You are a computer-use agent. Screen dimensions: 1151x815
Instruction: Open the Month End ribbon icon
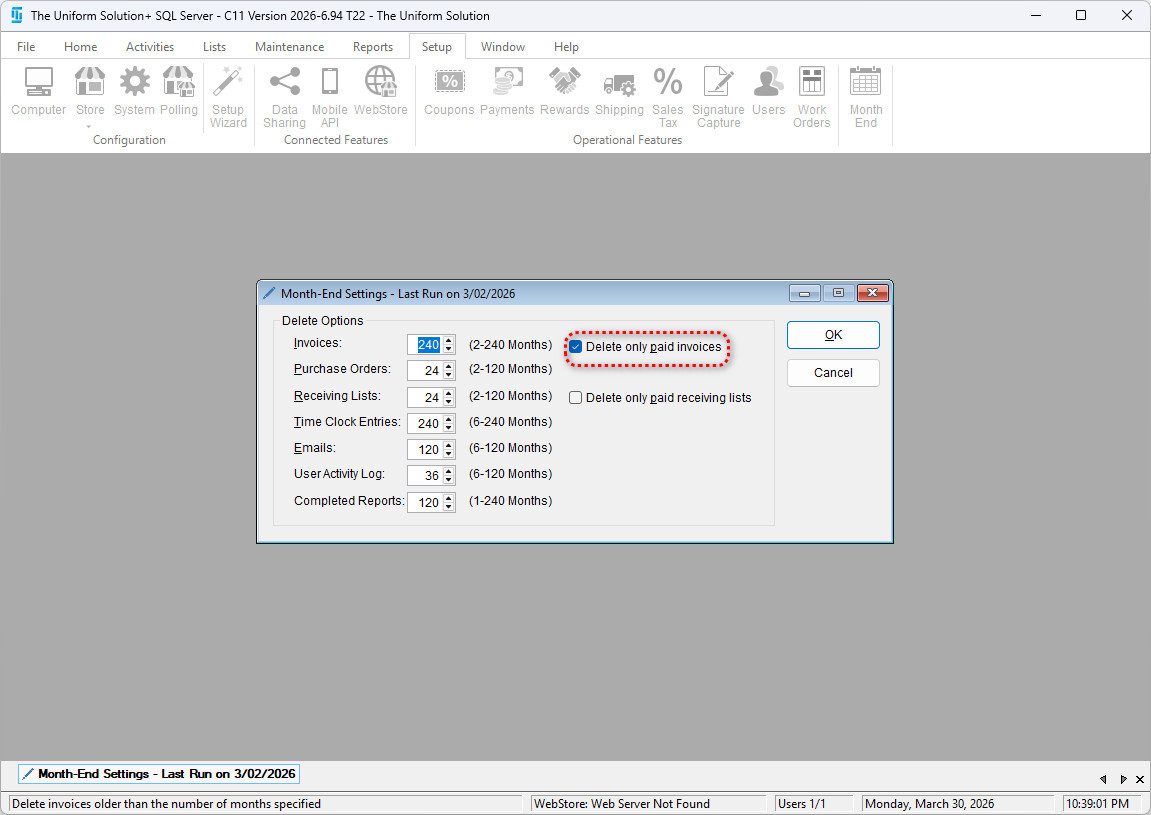click(865, 97)
